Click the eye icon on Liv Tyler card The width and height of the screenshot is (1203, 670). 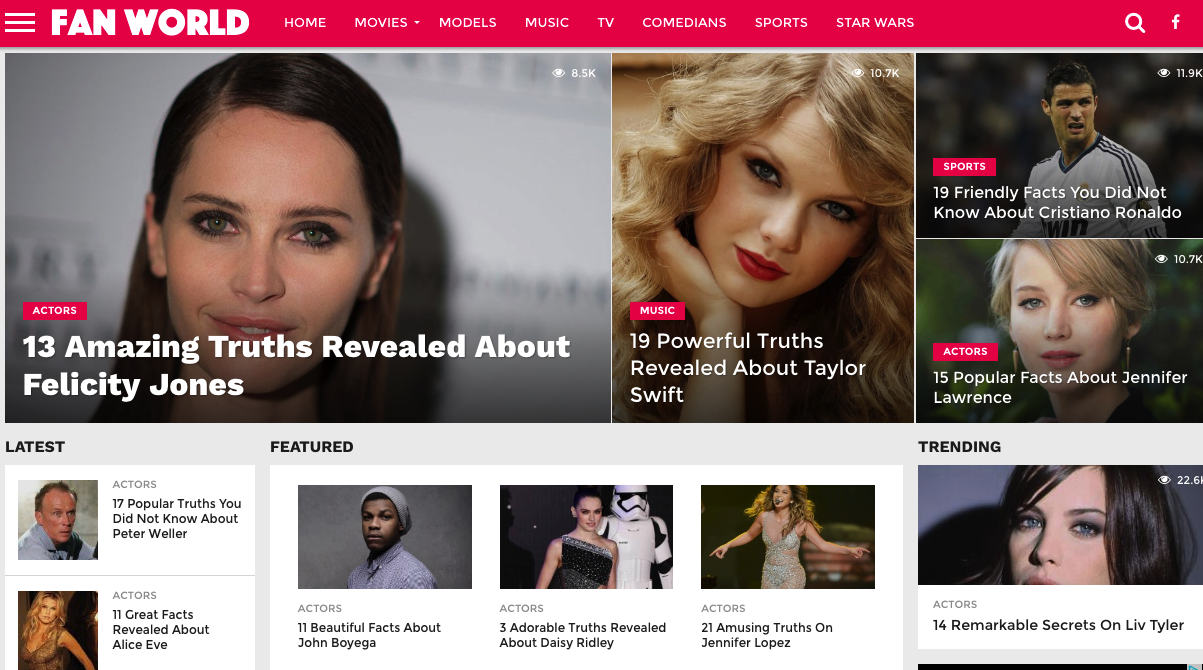[x=1164, y=480]
